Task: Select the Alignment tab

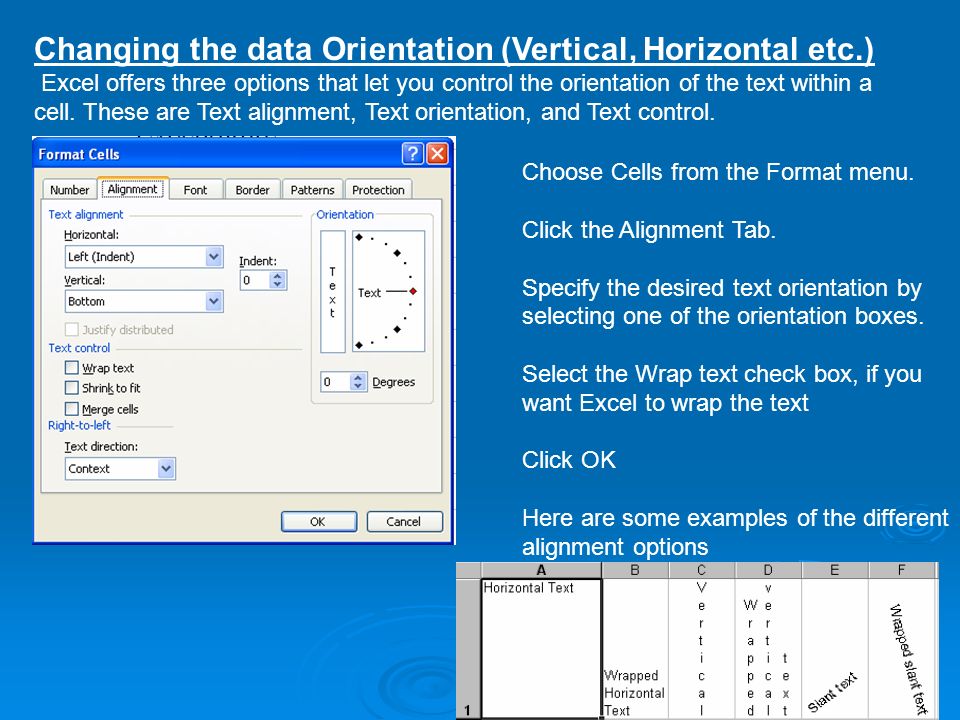Action: point(133,189)
